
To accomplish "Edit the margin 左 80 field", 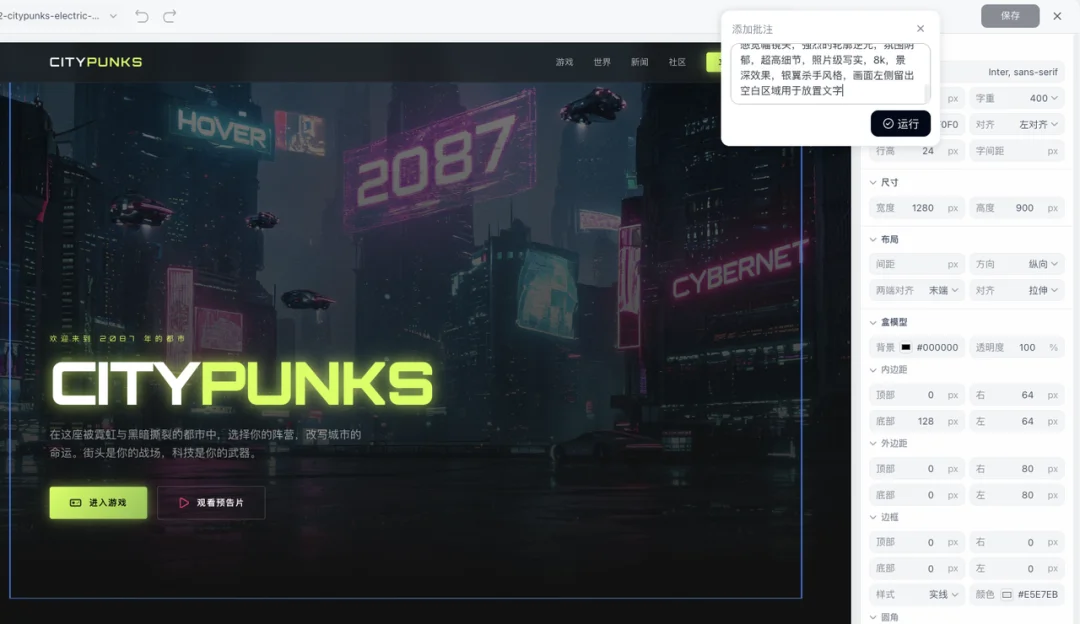I will point(1017,495).
